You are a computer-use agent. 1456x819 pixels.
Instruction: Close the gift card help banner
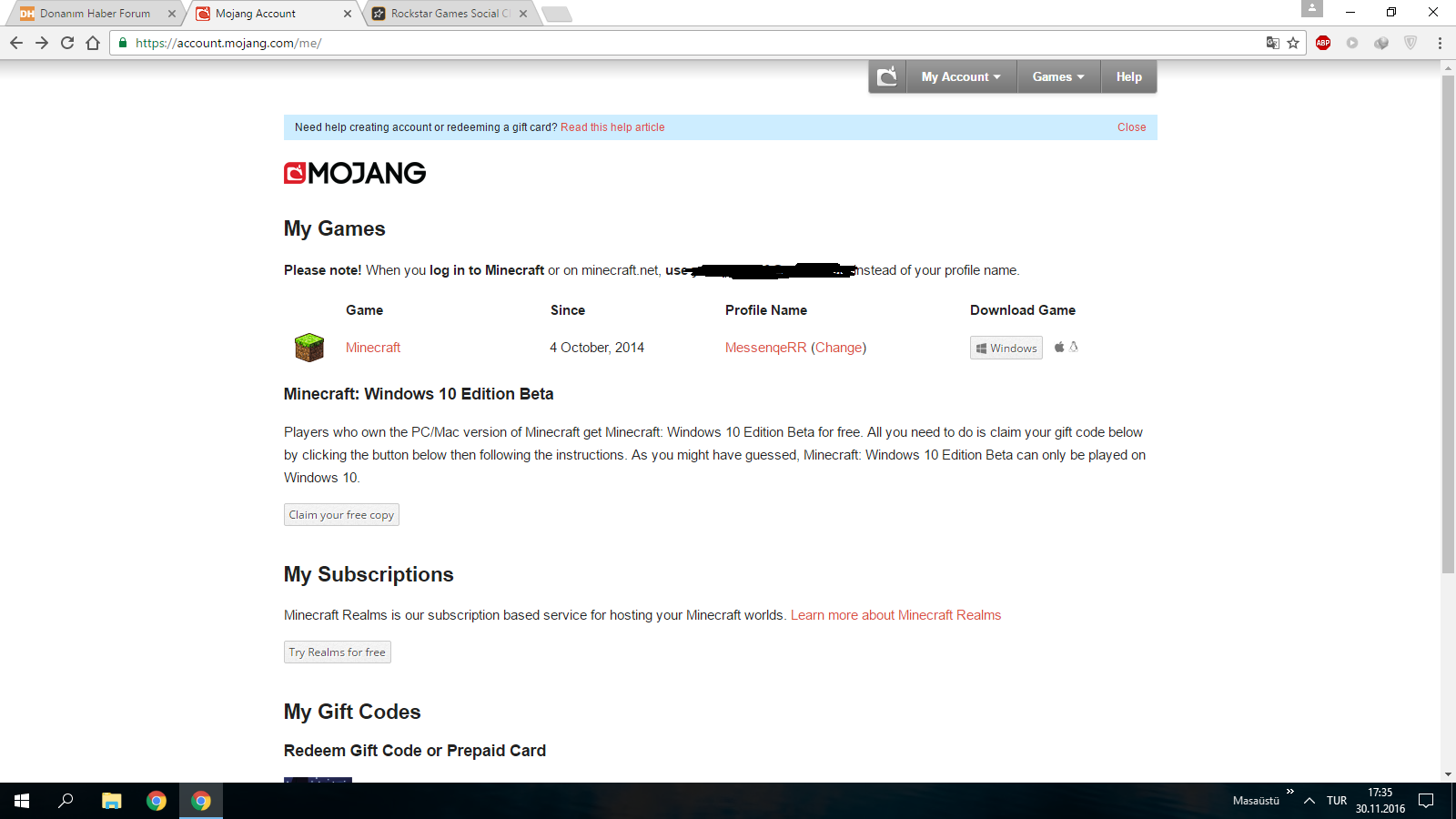[x=1131, y=127]
